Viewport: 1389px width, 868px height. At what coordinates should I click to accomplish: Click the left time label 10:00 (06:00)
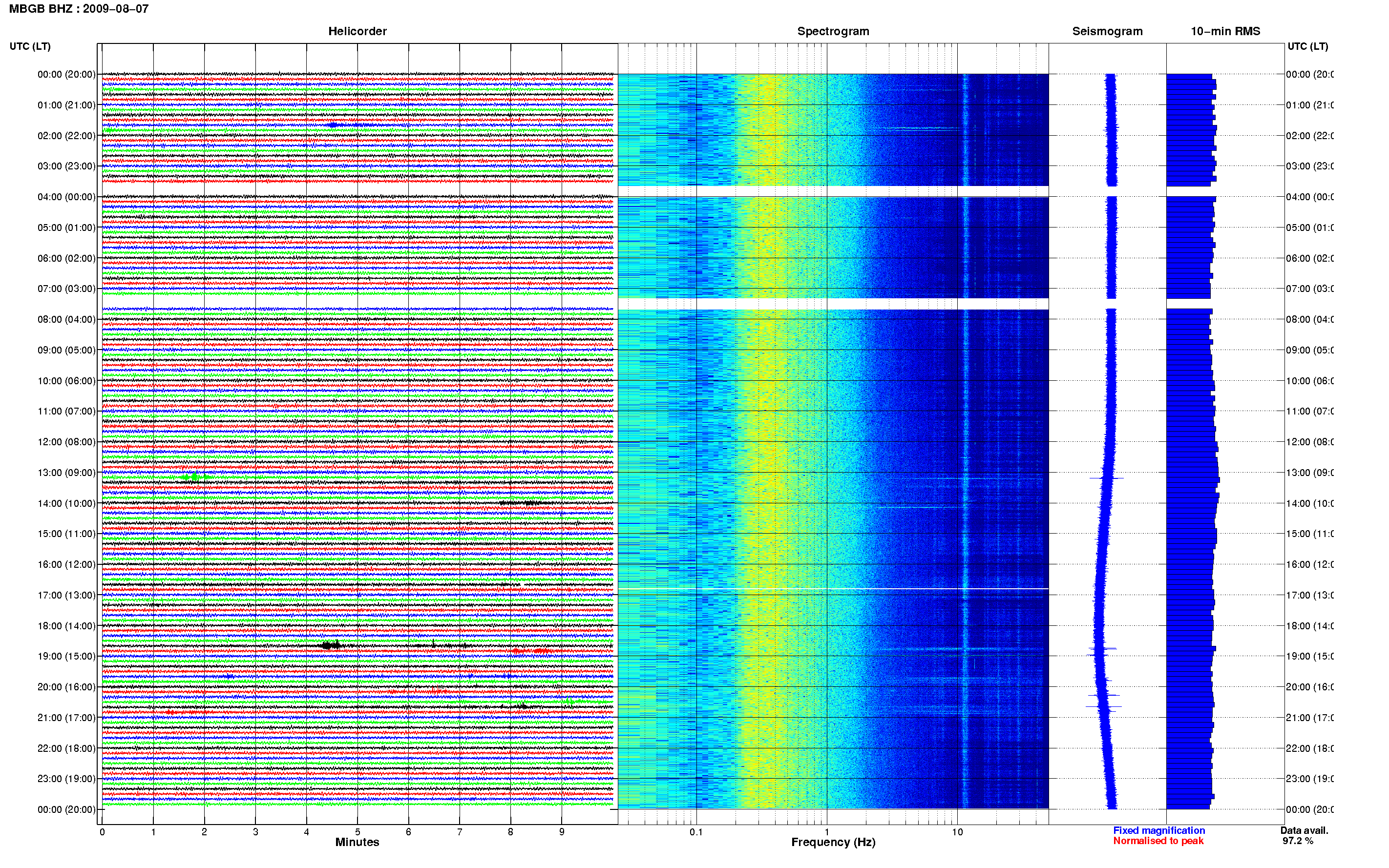[66, 381]
